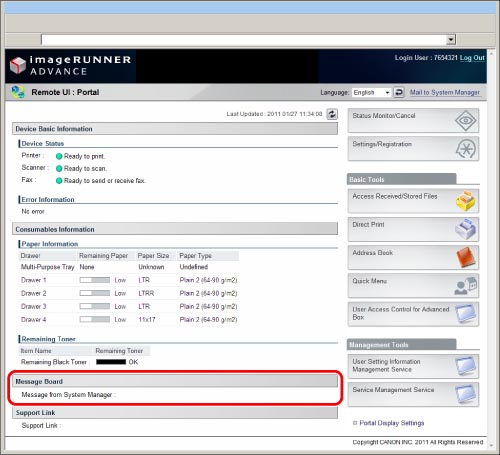
Task: Open Mail to System Manager link
Action: [x=445, y=92]
